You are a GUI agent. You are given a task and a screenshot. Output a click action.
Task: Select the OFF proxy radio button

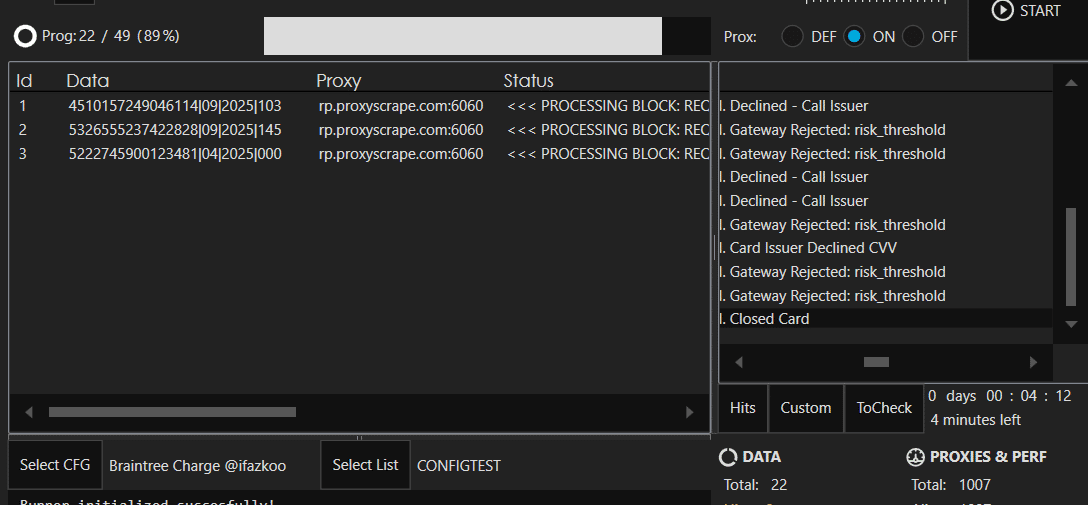(x=913, y=36)
